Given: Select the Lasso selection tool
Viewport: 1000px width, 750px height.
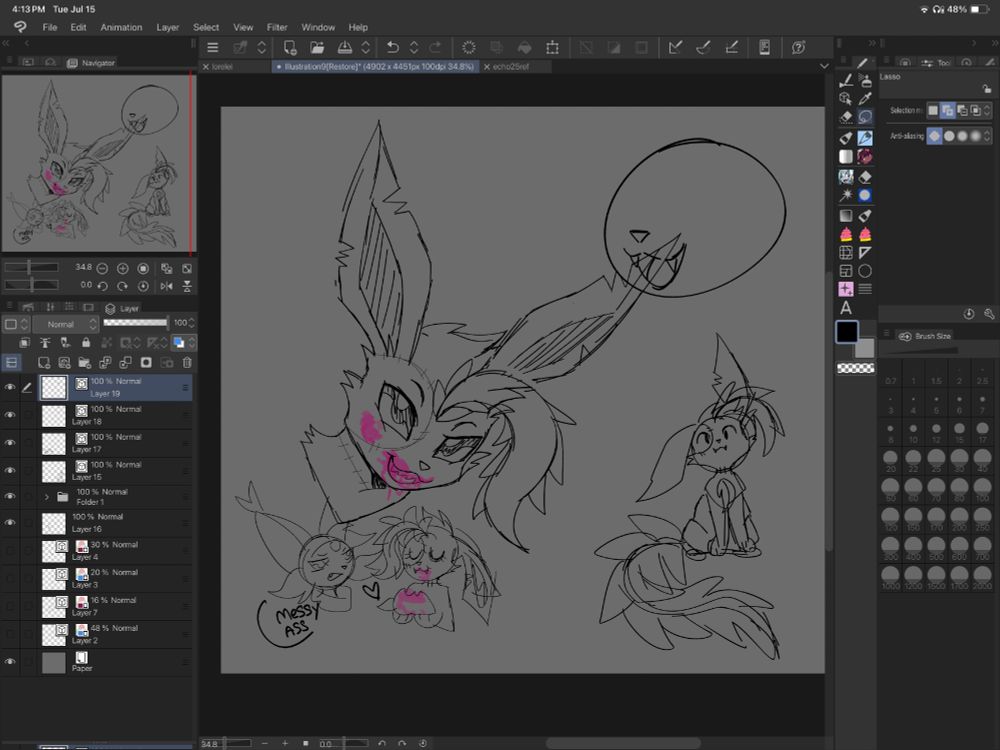Looking at the screenshot, I should [865, 117].
